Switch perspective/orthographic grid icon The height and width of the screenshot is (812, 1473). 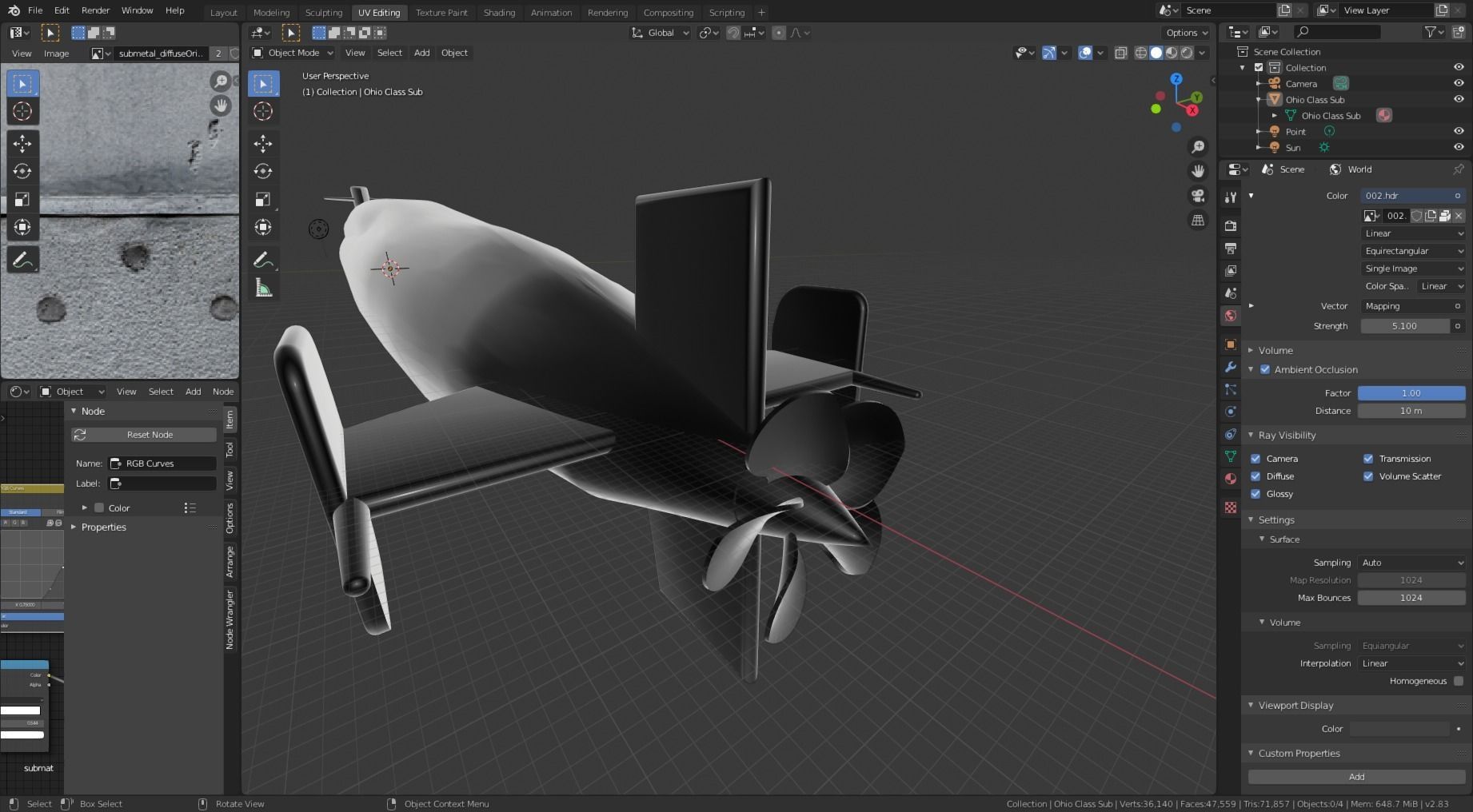[1198, 221]
